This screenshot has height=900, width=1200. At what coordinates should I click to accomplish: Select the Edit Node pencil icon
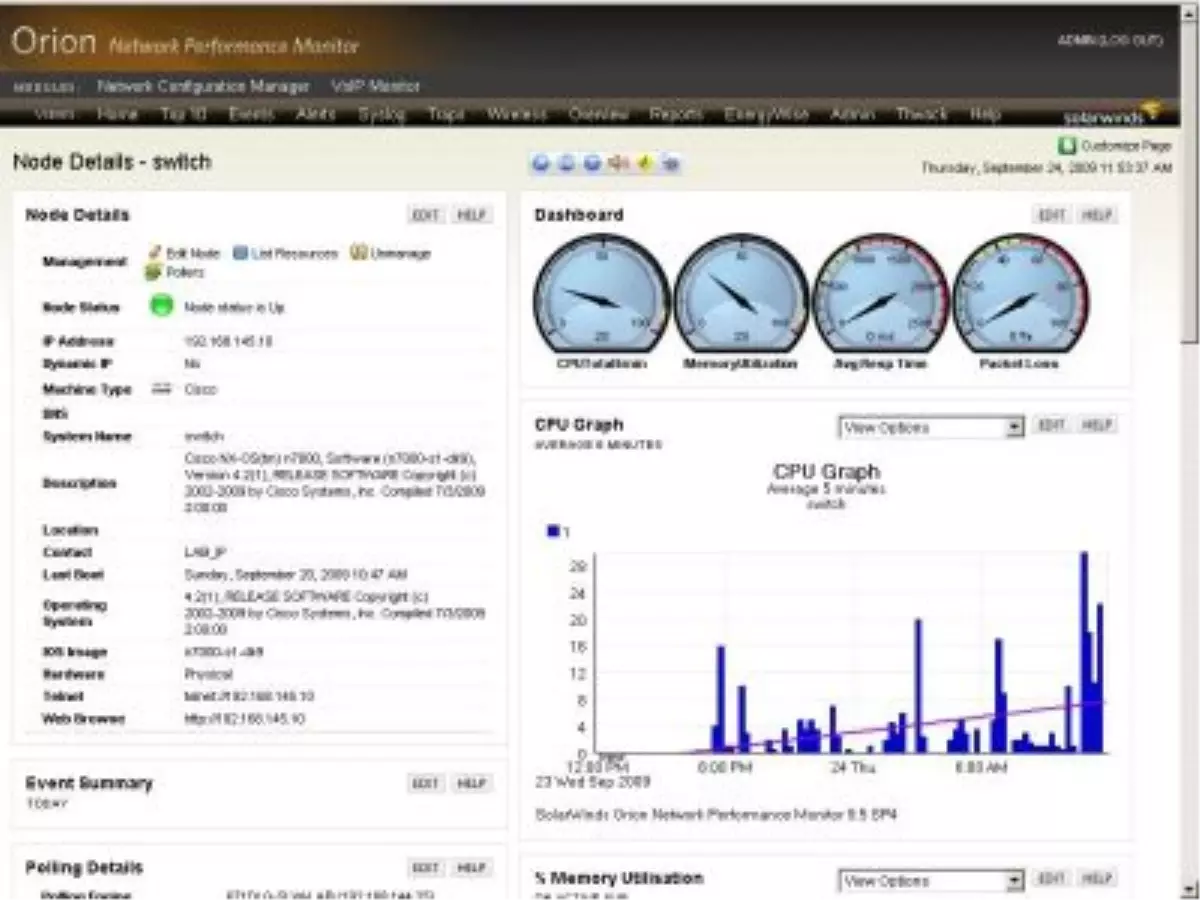(x=153, y=253)
